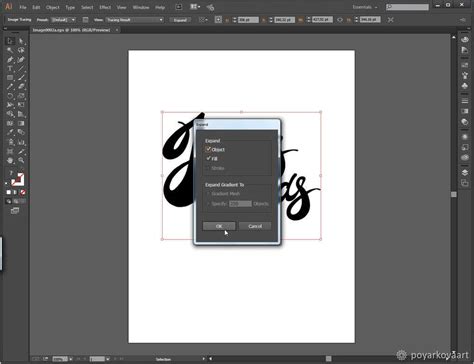Open the Layers panel icon
Screen dimensions: 474x364
pos(465,172)
